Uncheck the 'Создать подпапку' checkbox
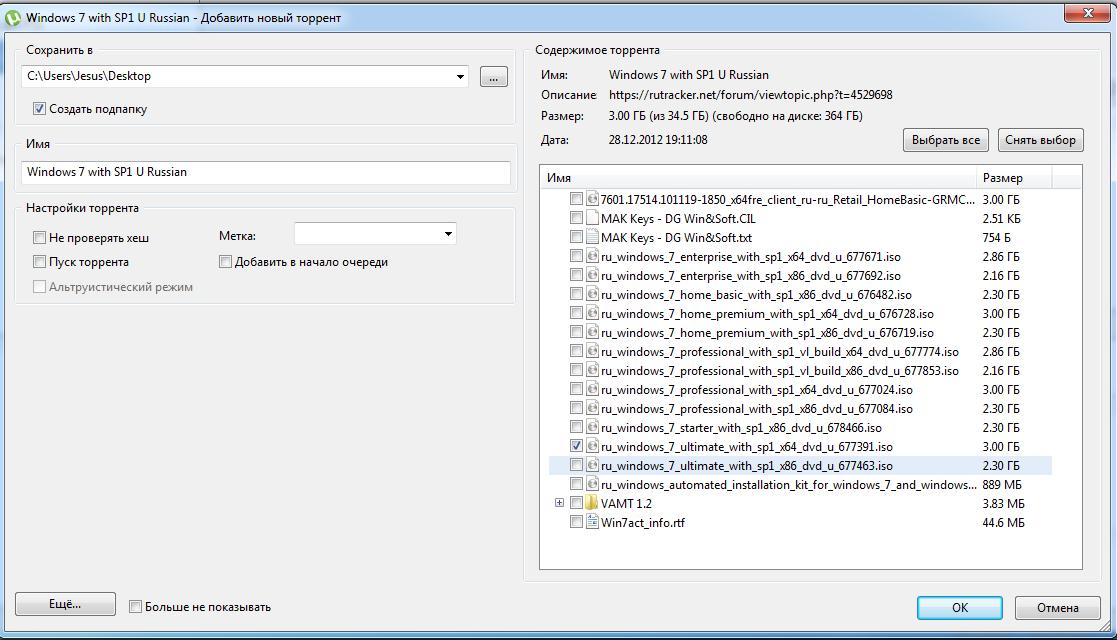This screenshot has height=640, width=1117. [x=40, y=109]
